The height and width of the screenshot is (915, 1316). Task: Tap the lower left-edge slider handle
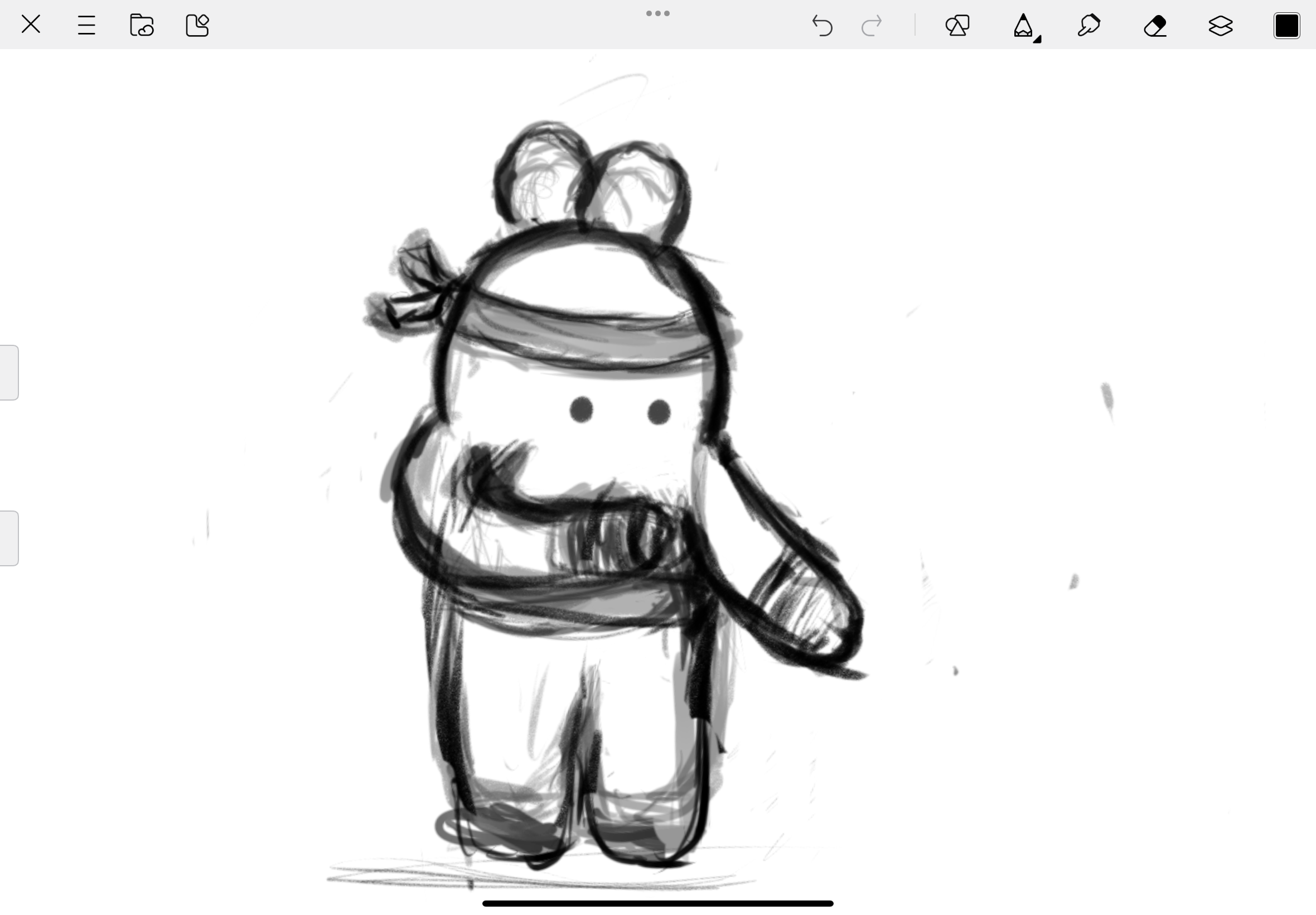click(x=9, y=538)
